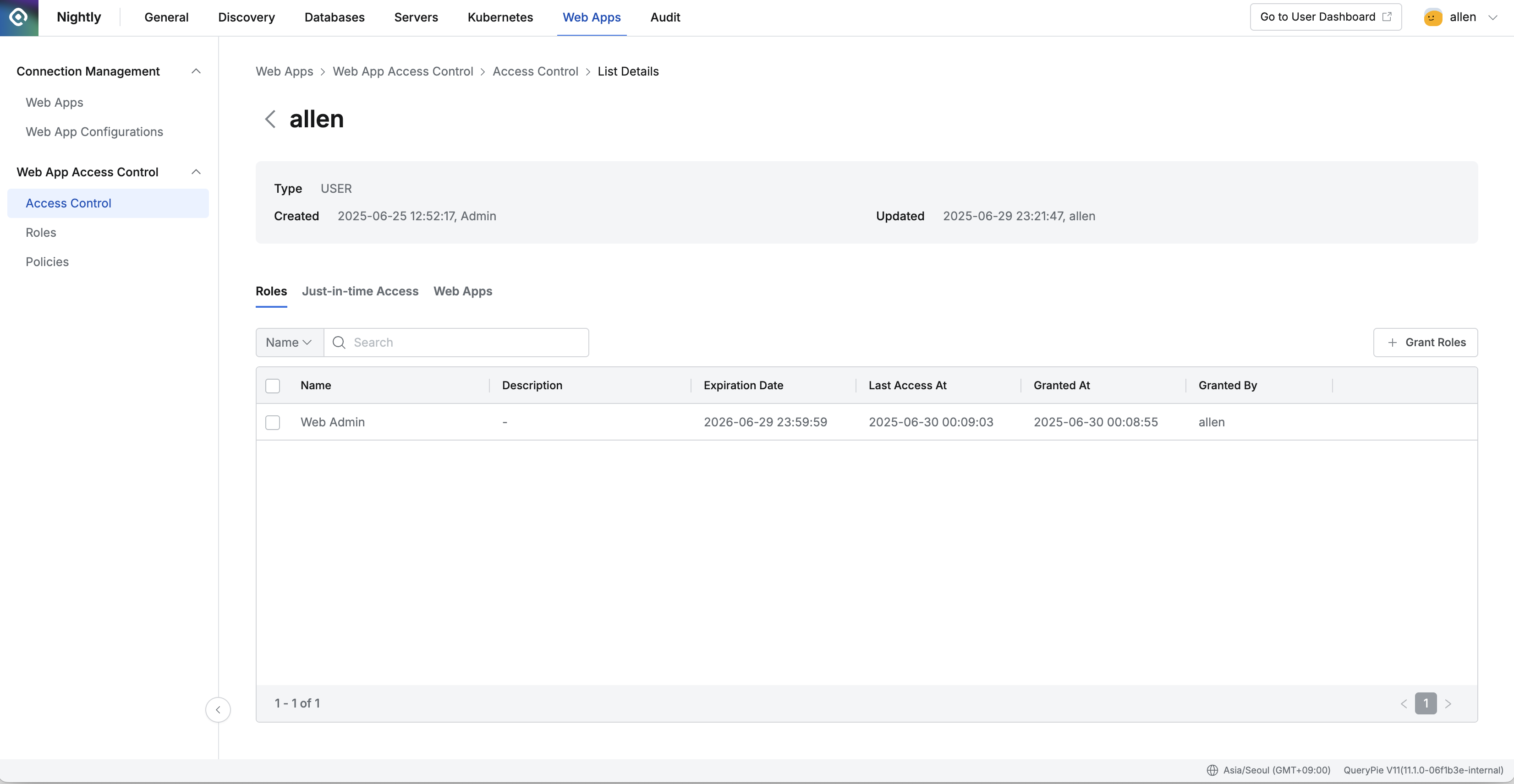Go to next page arrow in pagination

[1448, 703]
